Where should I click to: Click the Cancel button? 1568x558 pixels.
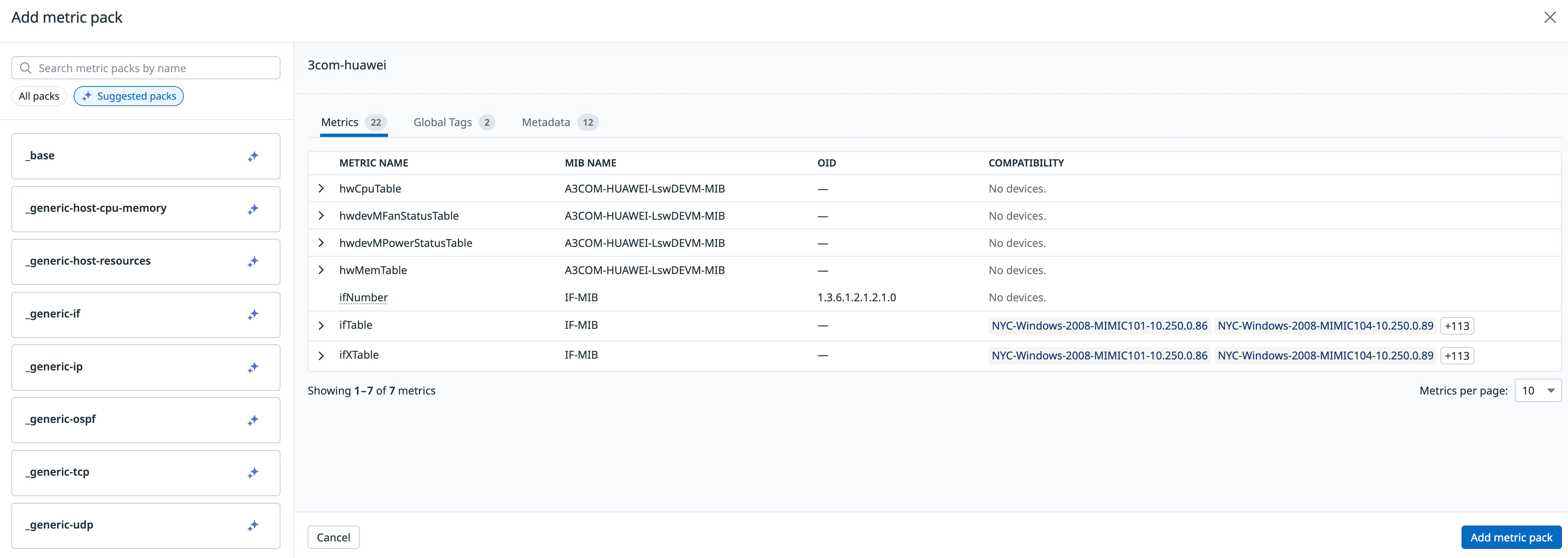pyautogui.click(x=333, y=537)
